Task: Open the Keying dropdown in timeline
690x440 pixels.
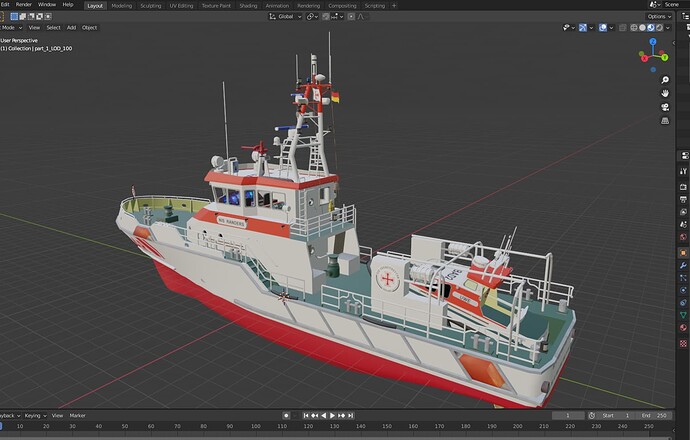Action: 35,415
